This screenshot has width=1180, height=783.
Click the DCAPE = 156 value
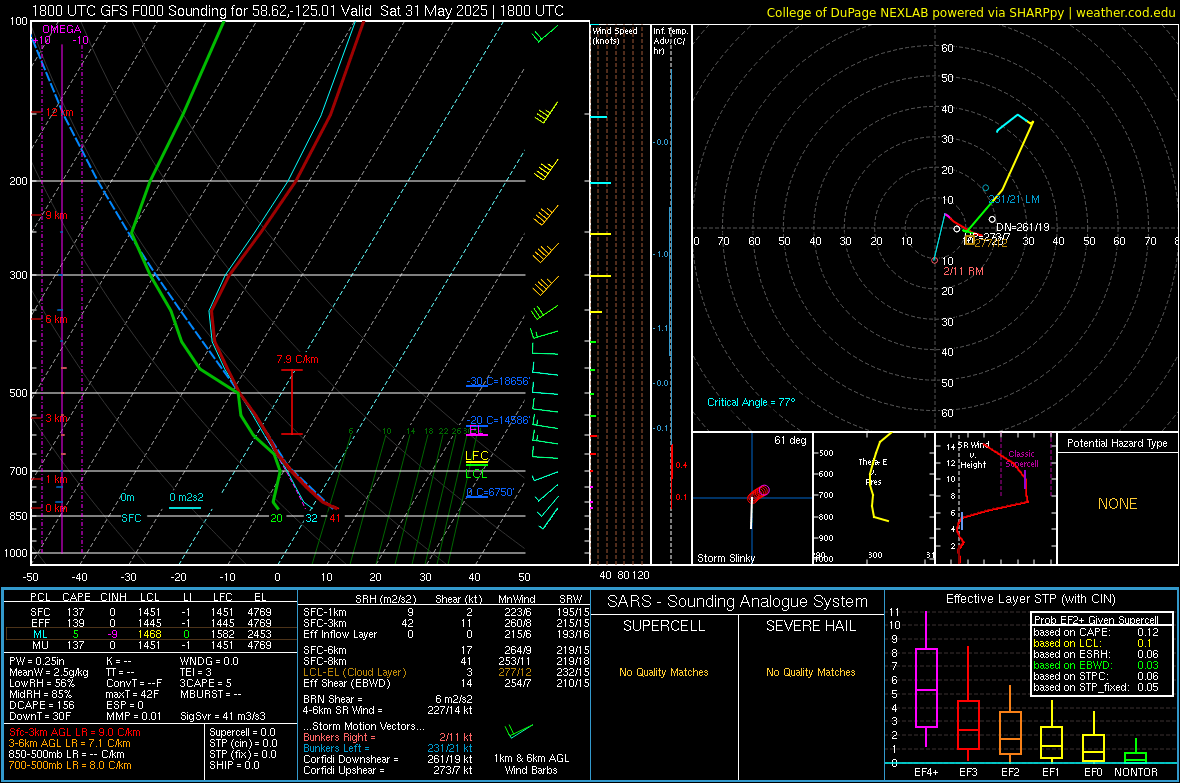[x=41, y=705]
